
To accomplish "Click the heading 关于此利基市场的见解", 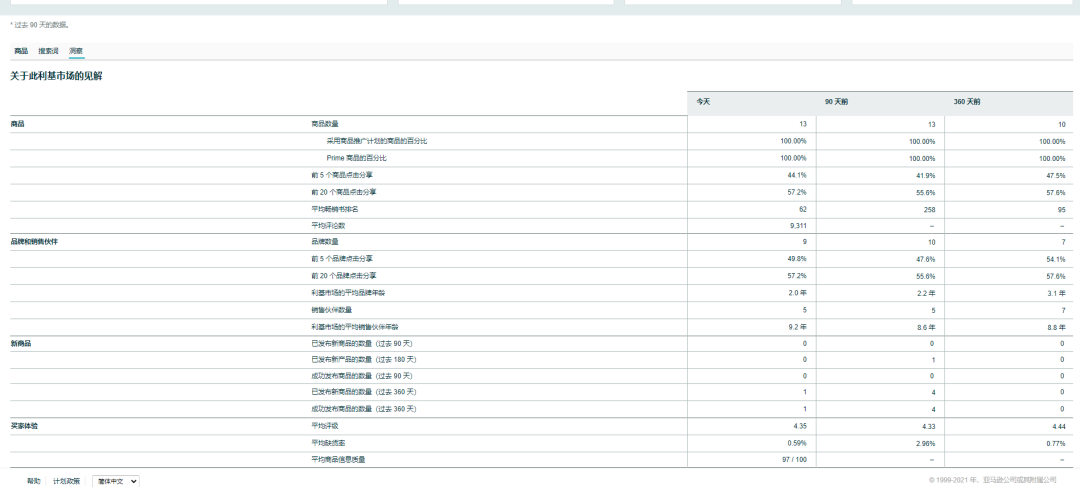I will [56, 76].
